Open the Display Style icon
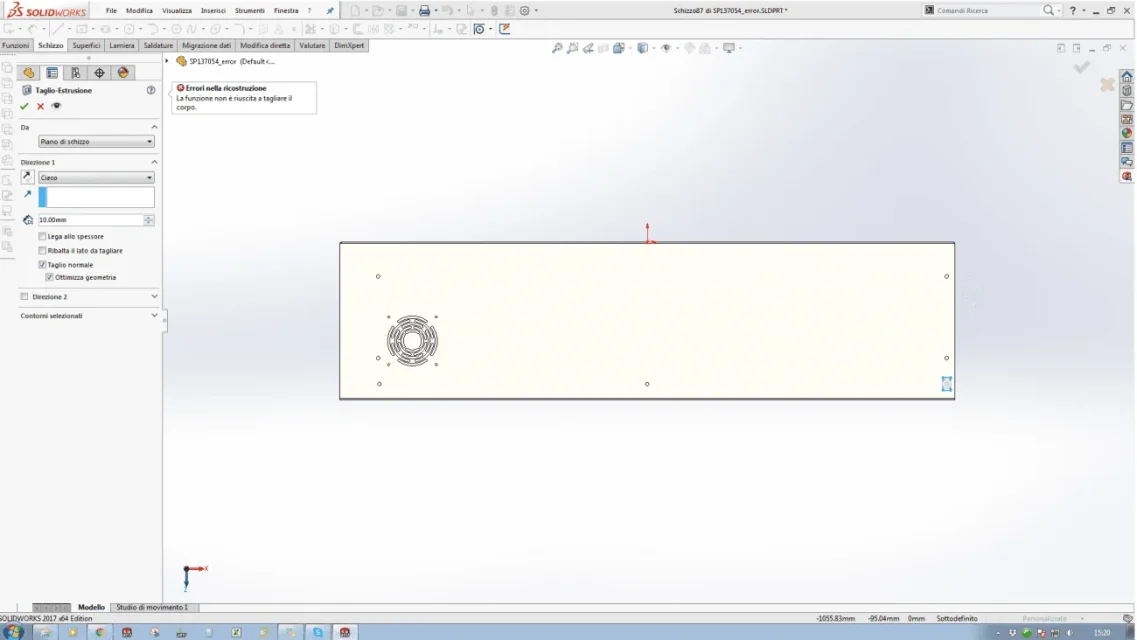 [x=642, y=48]
